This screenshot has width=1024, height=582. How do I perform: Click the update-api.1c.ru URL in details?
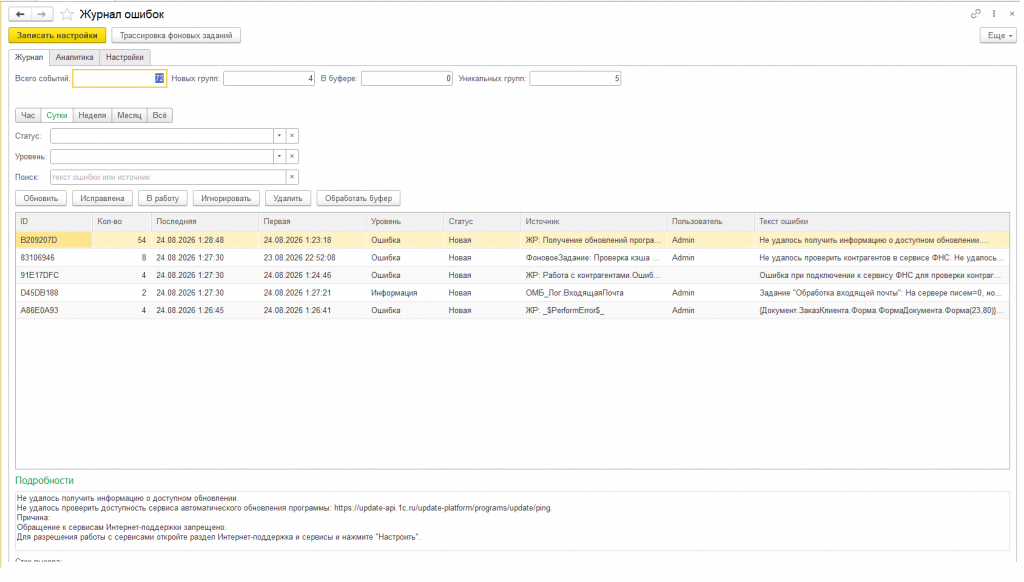pyautogui.click(x=443, y=508)
